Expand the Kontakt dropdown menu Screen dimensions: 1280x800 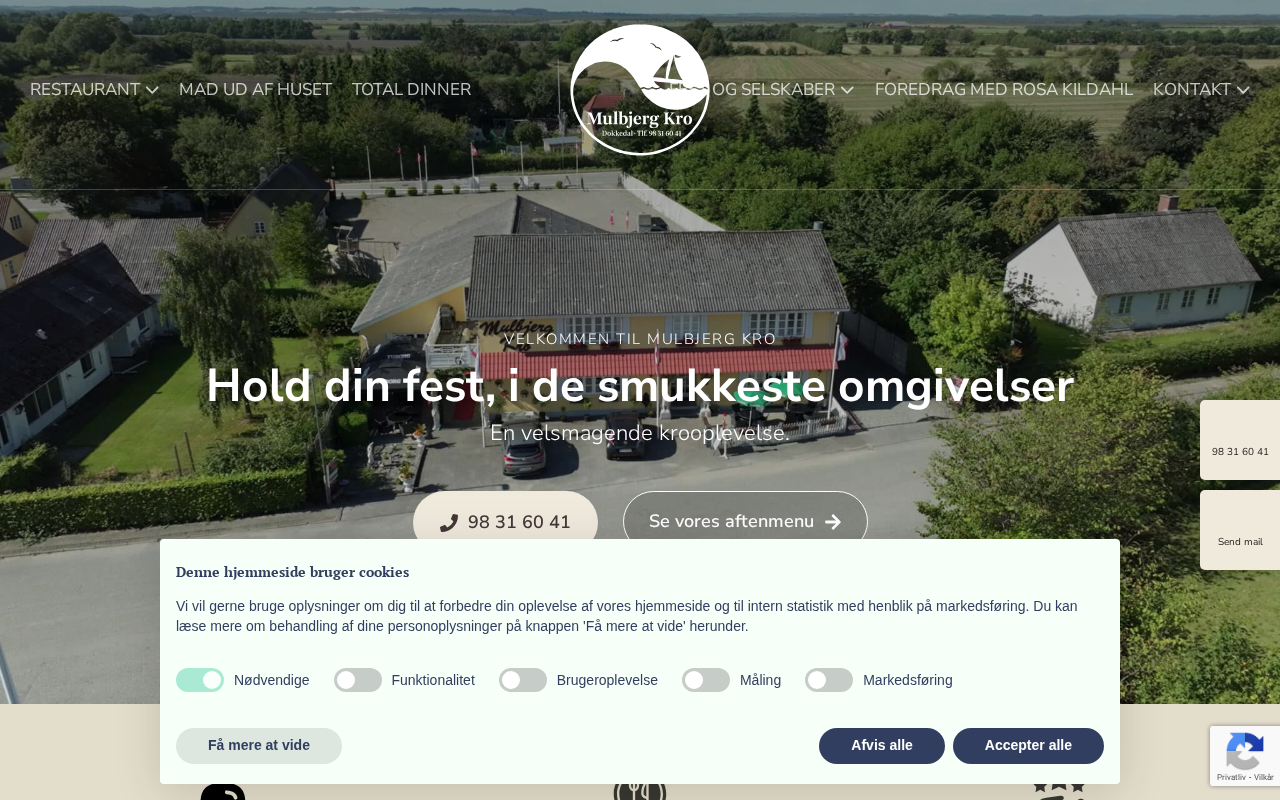(1201, 90)
